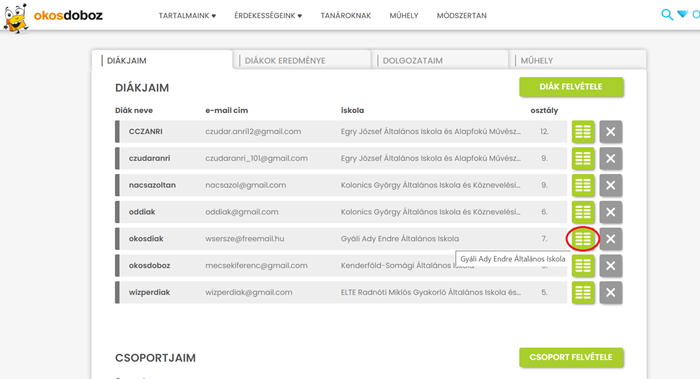Click the search magnifier icon
The height and width of the screenshot is (379, 700).
point(667,15)
